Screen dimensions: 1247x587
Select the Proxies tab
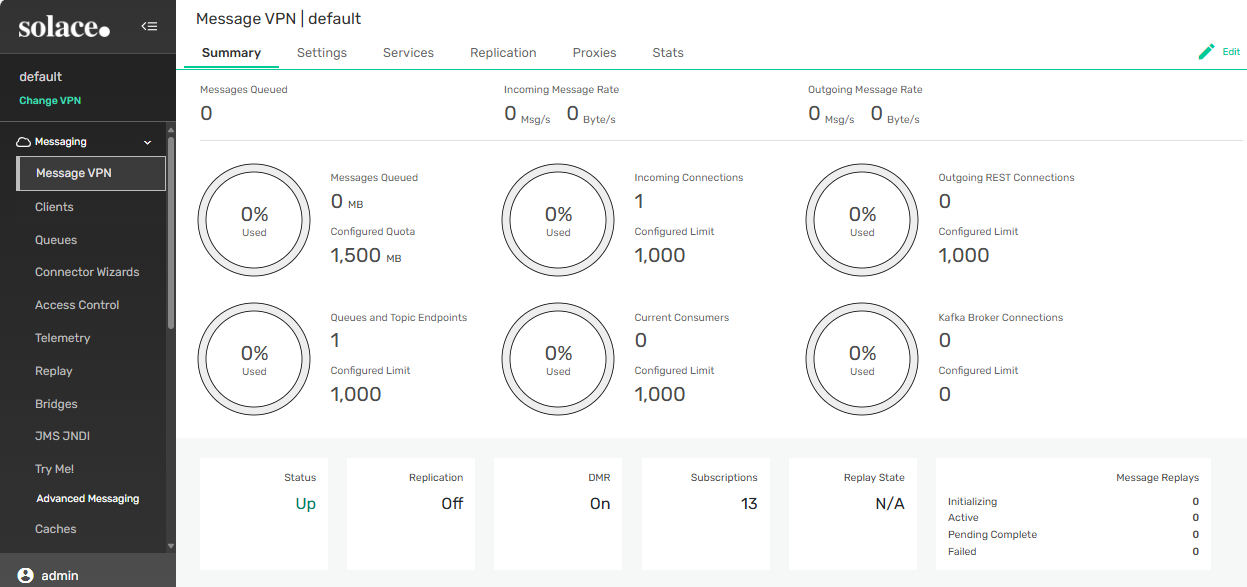pos(594,53)
